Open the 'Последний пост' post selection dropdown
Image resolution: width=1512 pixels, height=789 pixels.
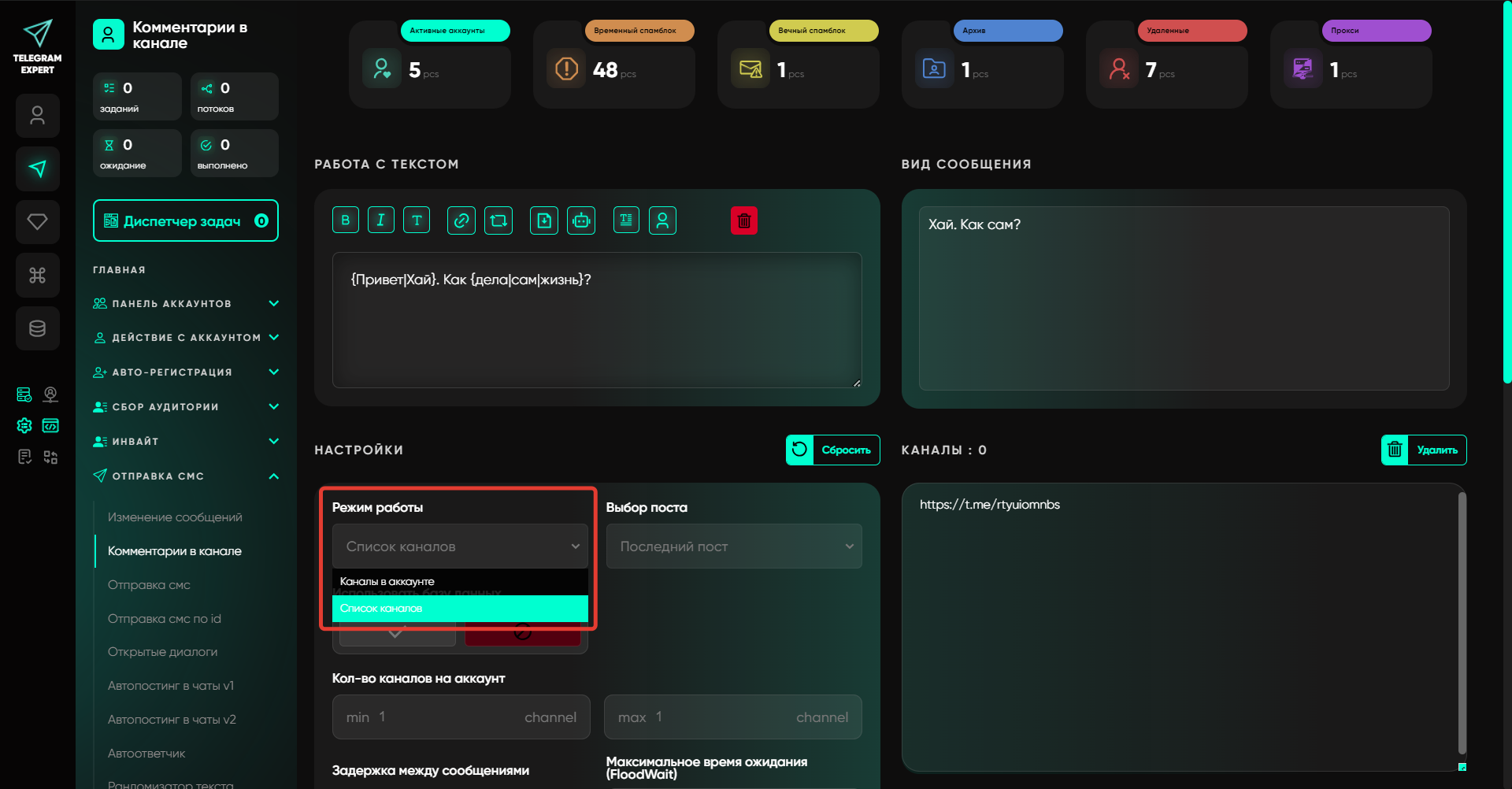pos(734,546)
